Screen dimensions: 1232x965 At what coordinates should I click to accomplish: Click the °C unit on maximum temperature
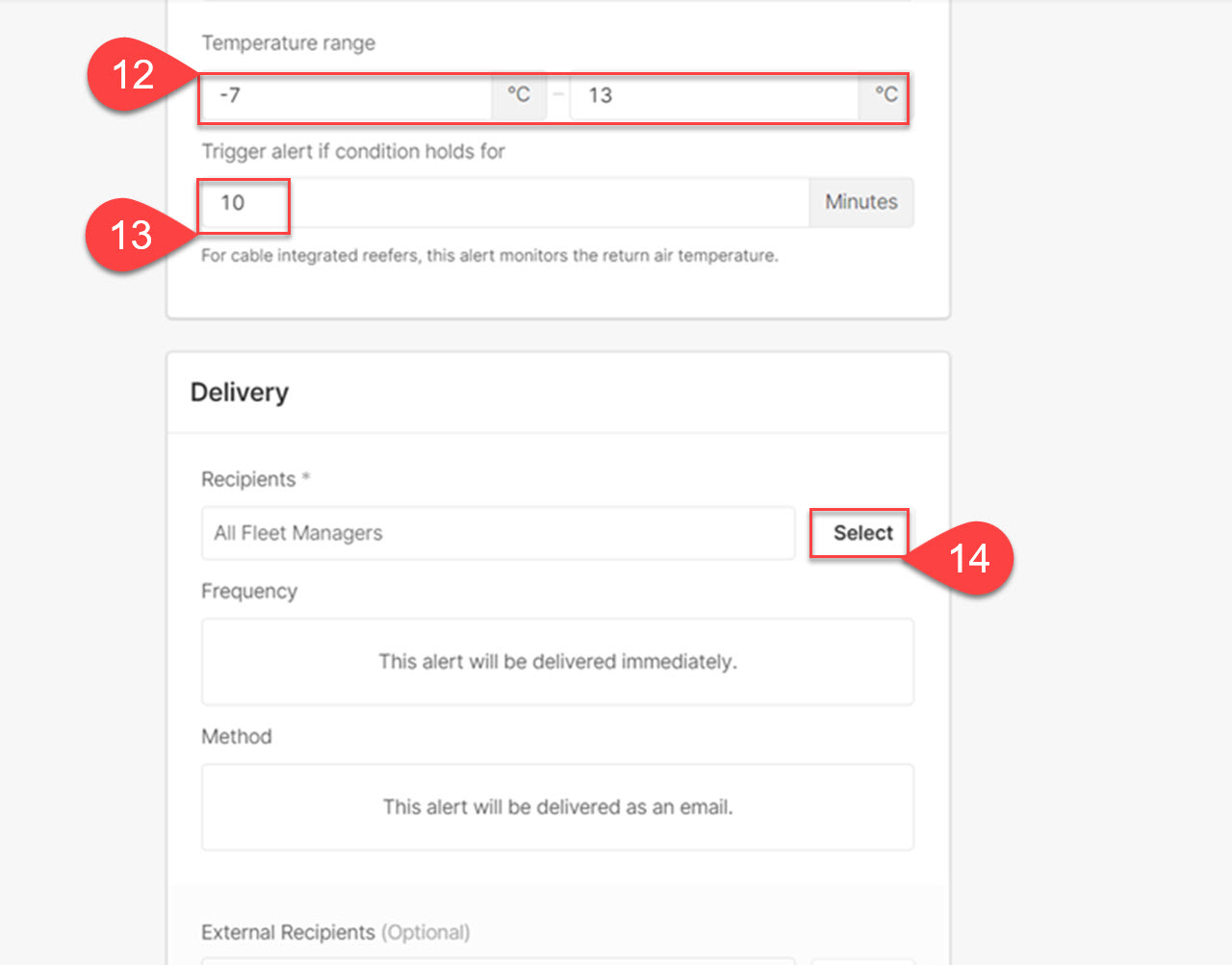pyautogui.click(x=885, y=95)
